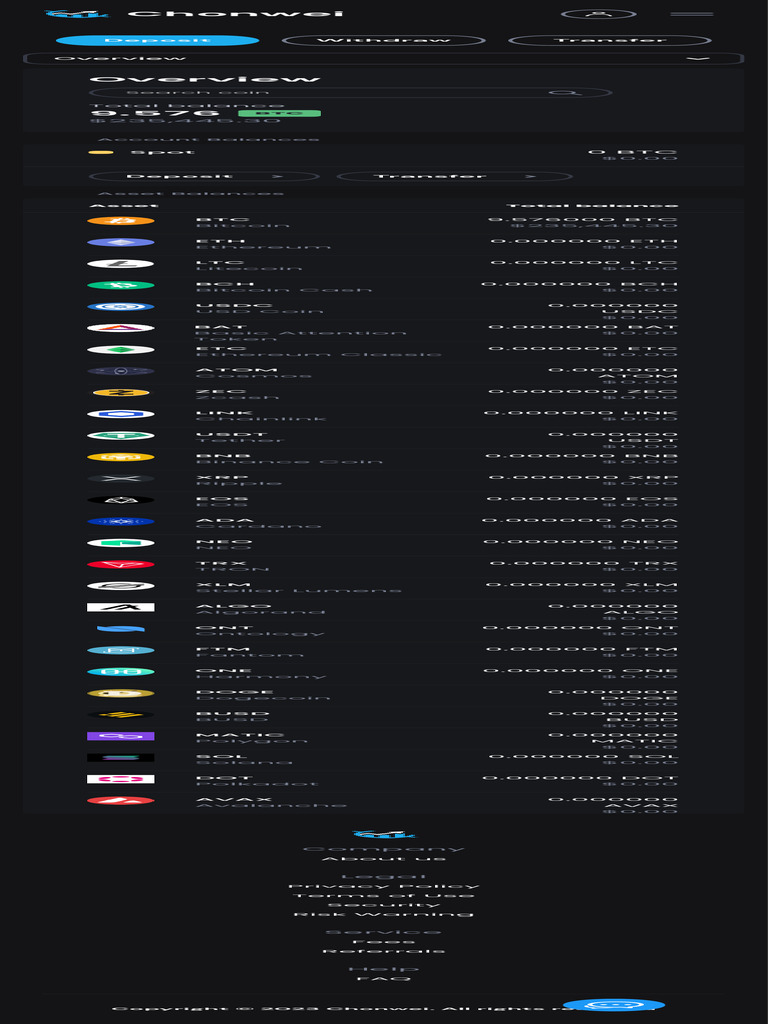Click the Solana SOL coin icon
This screenshot has width=768, height=1024.
click(121, 758)
